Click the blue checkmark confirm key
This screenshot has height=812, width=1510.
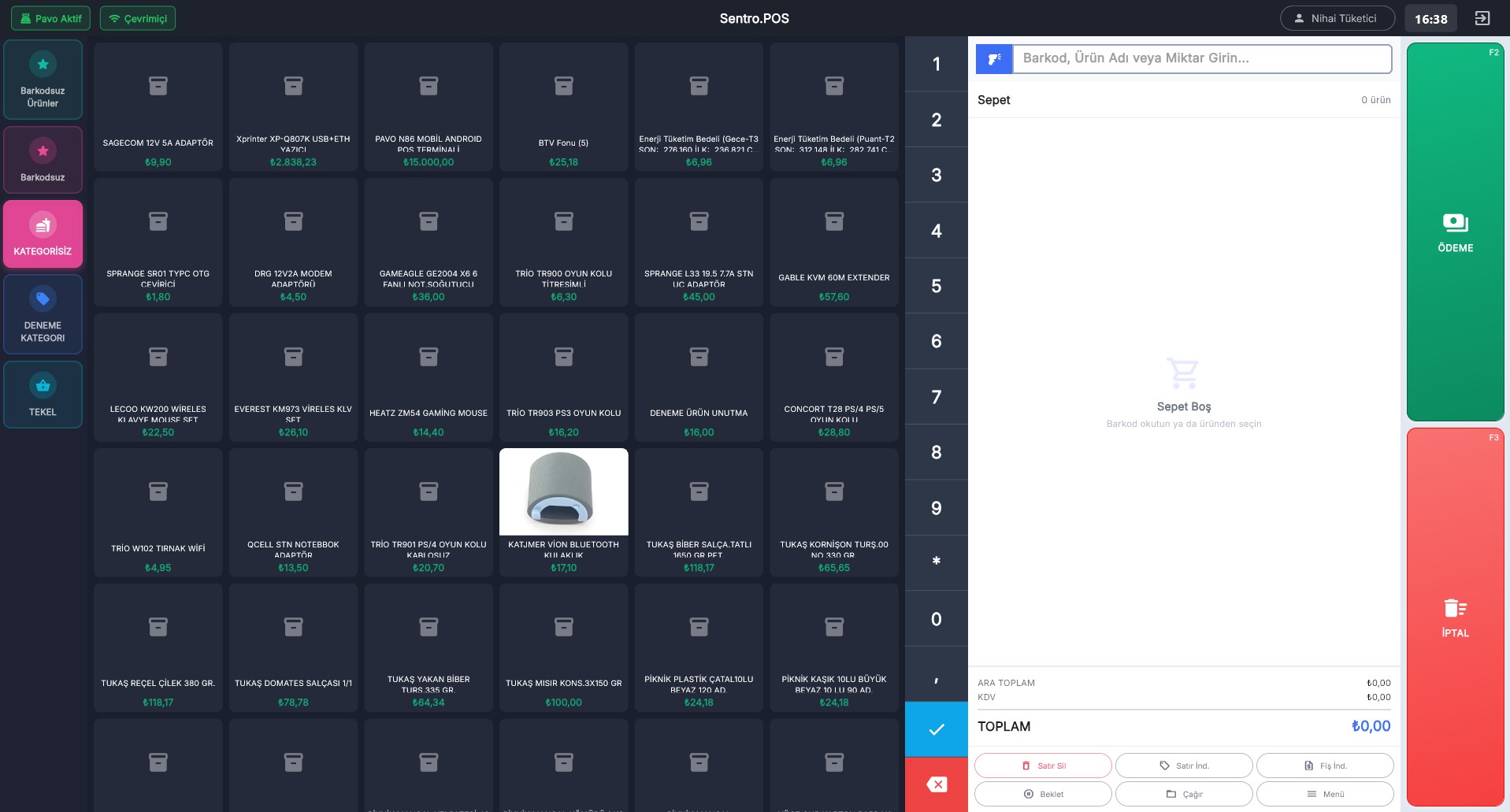pos(936,729)
